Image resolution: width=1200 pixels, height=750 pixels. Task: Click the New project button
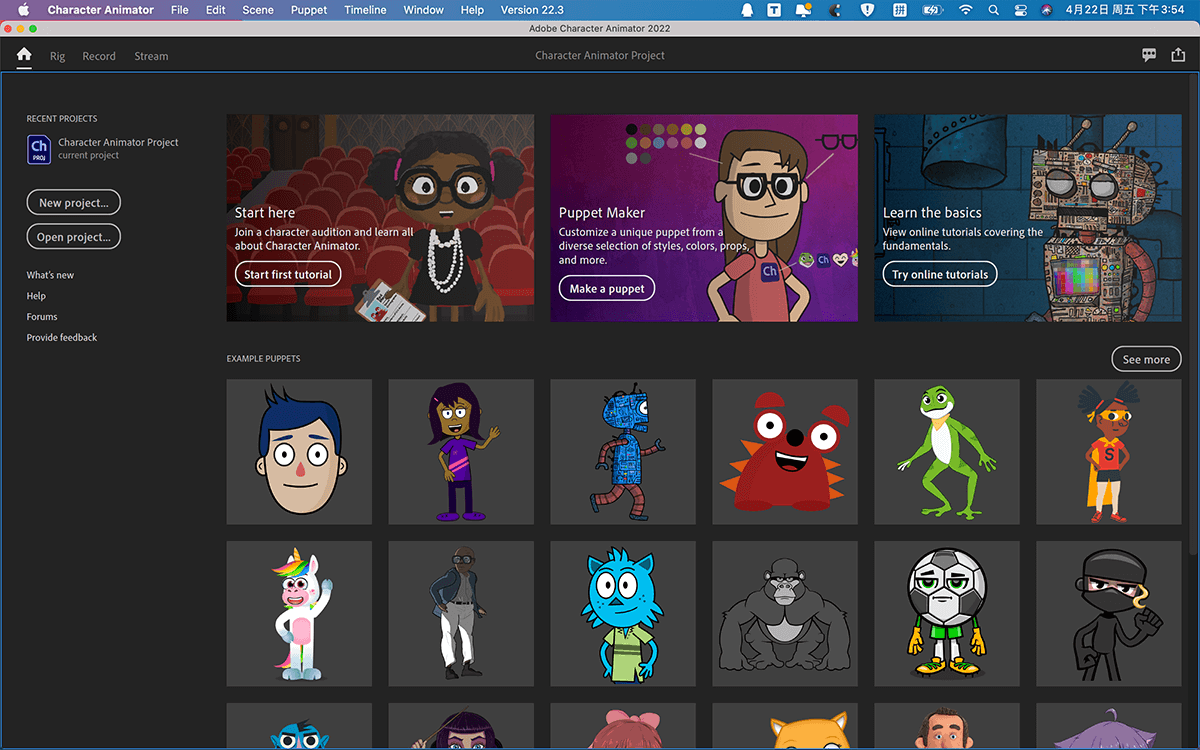(74, 203)
